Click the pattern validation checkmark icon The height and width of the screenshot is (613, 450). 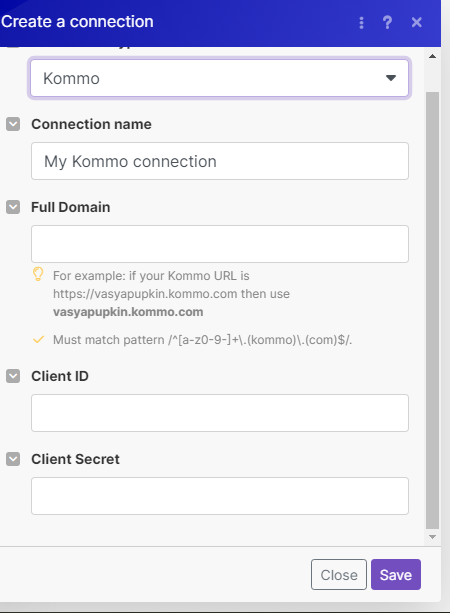(x=38, y=339)
